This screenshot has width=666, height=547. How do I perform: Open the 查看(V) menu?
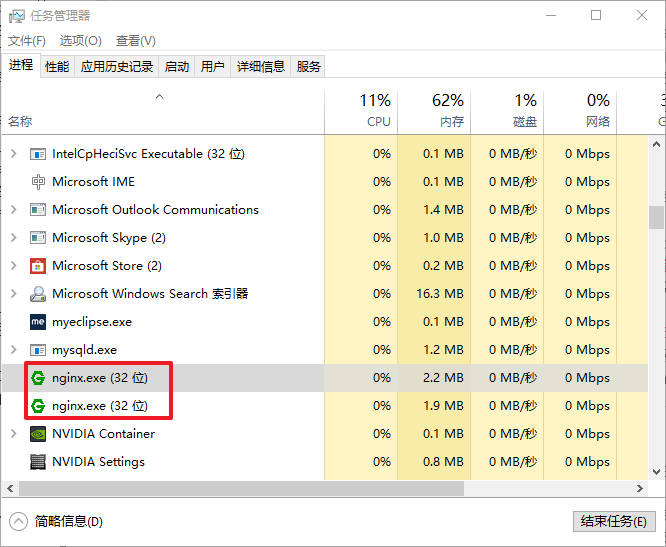(x=135, y=41)
